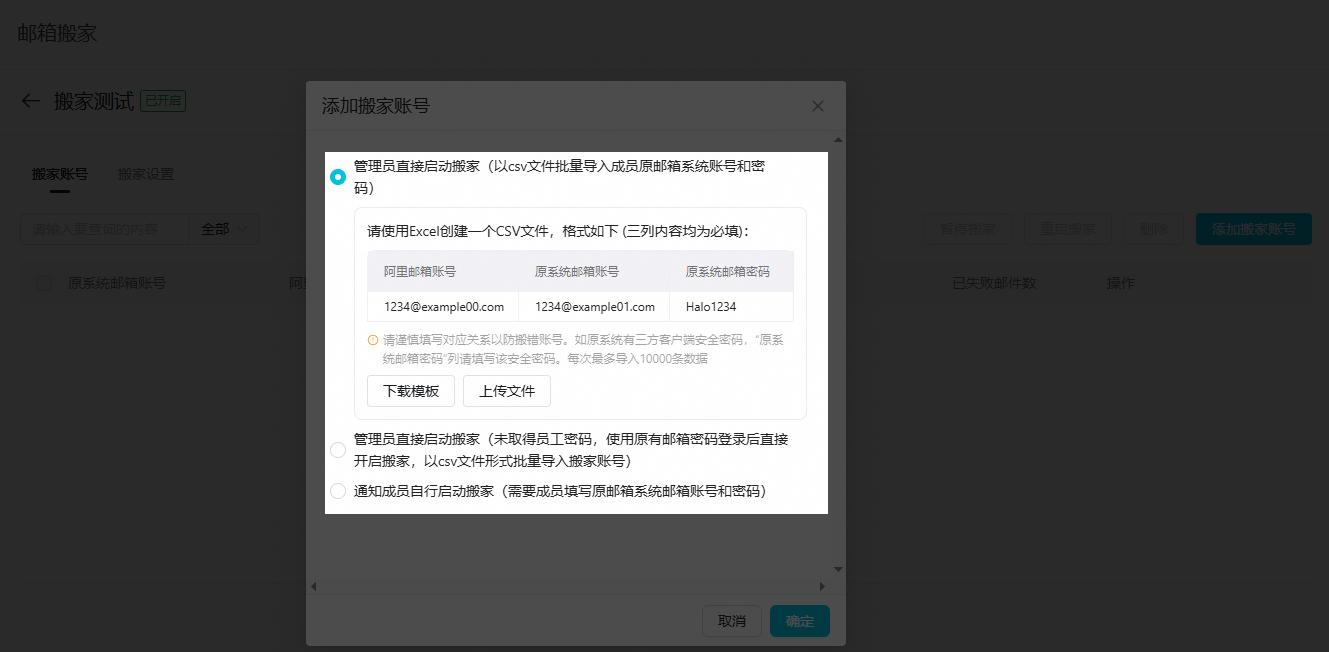Select the 通知成员自行启动搬家 radio option
1329x652 pixels.
point(338,491)
